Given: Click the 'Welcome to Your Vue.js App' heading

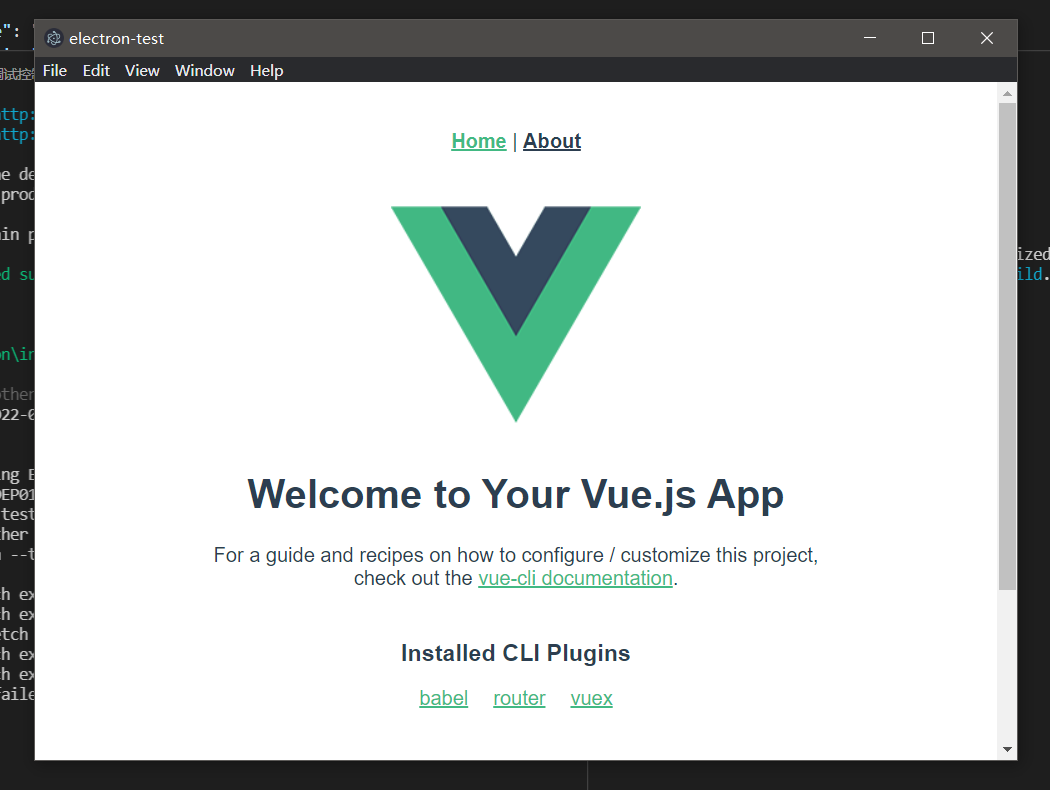Looking at the screenshot, I should click(x=516, y=494).
